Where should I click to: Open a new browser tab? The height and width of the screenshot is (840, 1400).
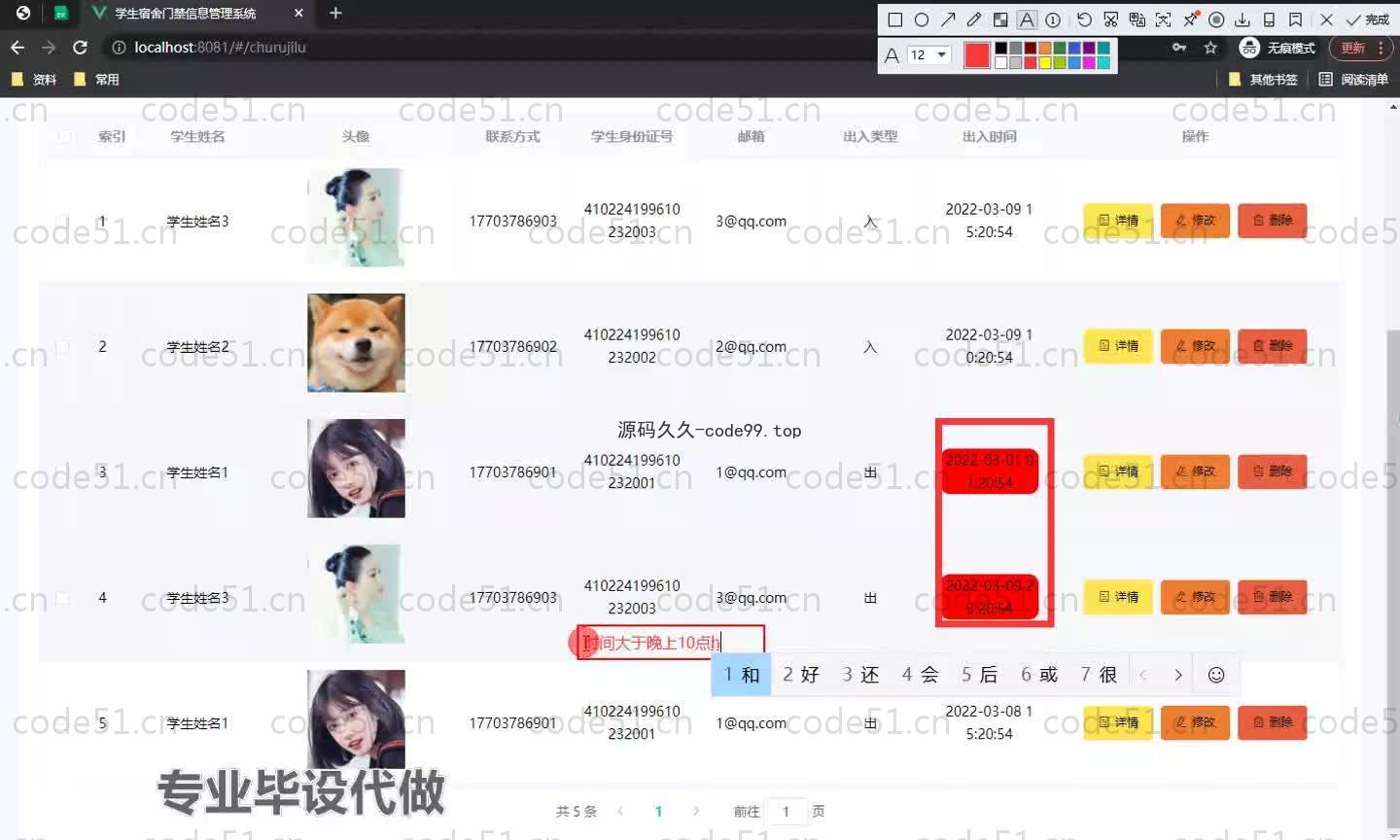click(335, 13)
